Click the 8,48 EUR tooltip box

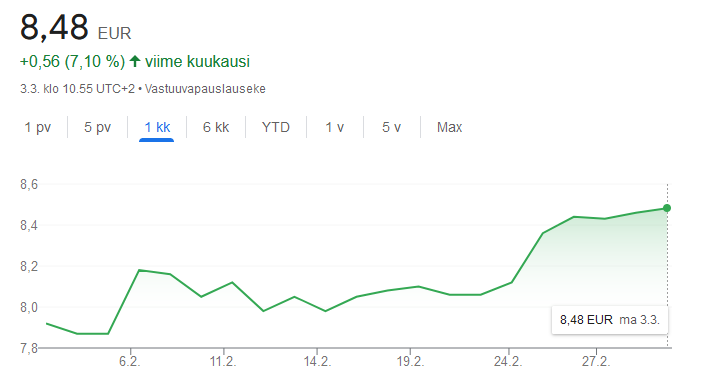pos(609,320)
